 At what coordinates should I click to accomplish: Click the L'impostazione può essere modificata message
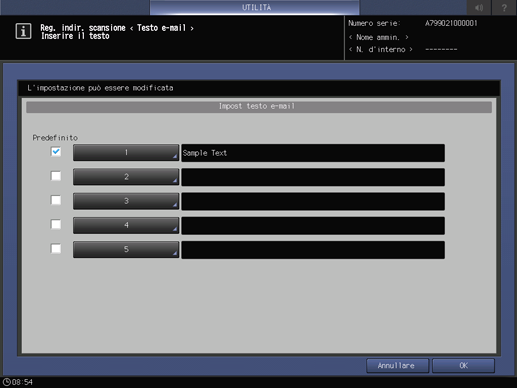click(100, 88)
